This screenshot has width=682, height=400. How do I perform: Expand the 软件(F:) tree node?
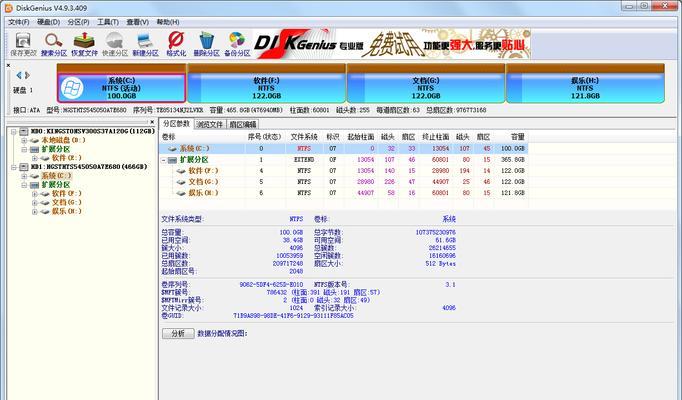click(x=35, y=193)
